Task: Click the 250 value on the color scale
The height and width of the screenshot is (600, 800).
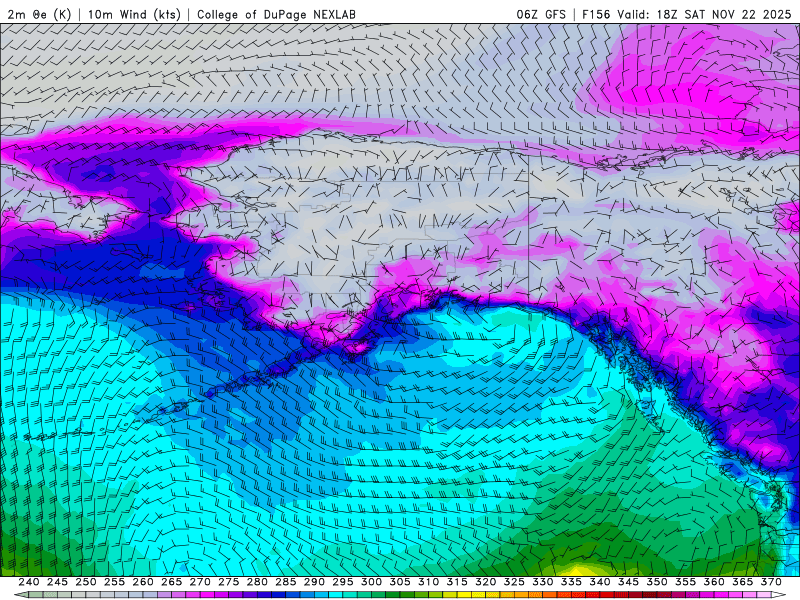Action: point(86,582)
